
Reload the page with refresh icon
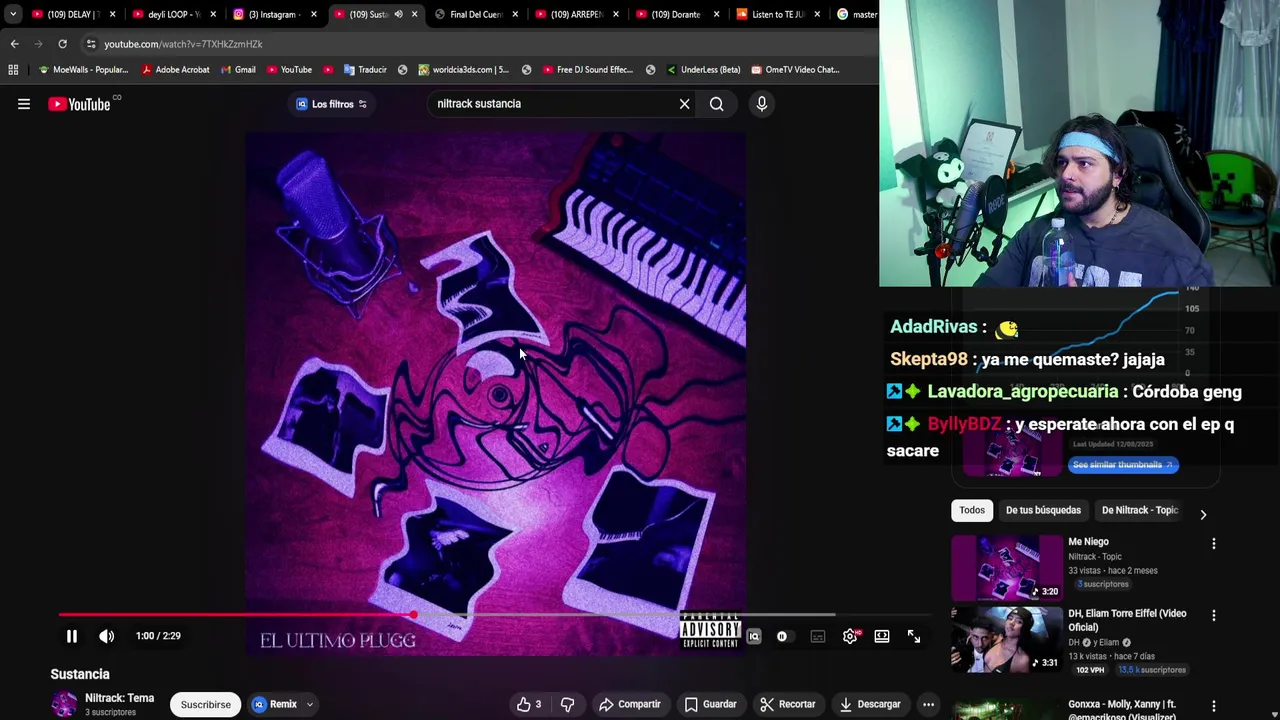[x=62, y=44]
